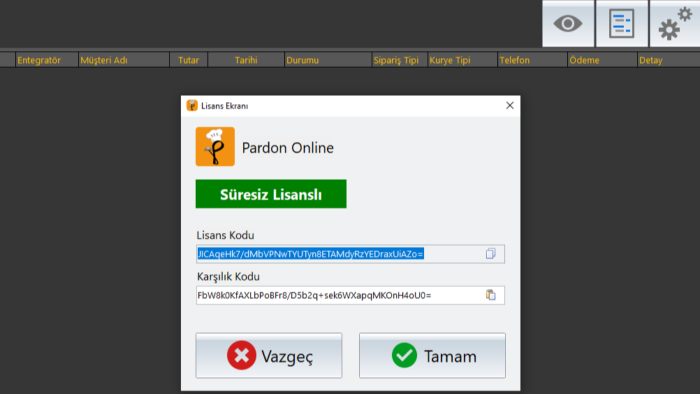Click the Telefon column header

532,60
